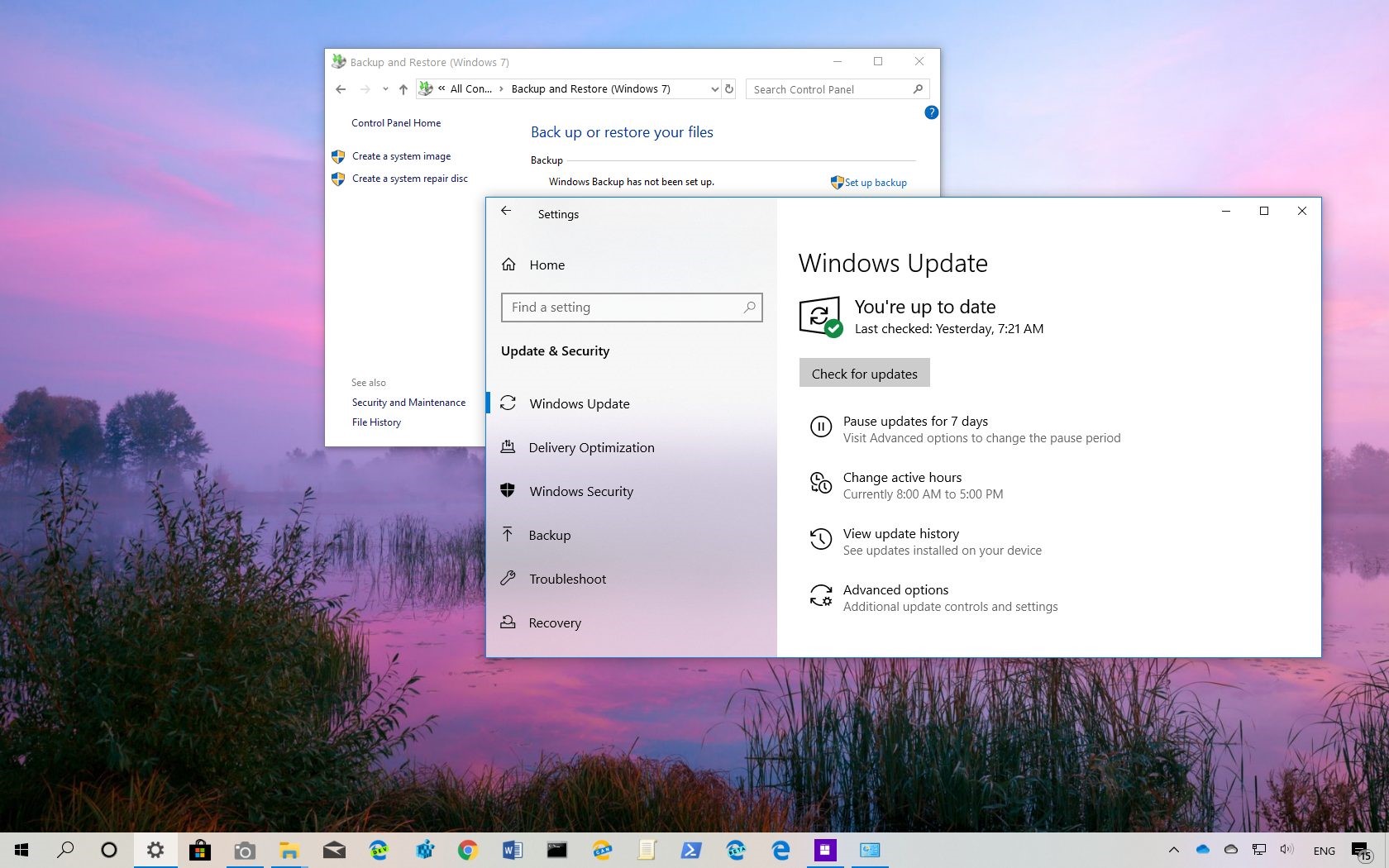Expand the address bar path dropdown
Viewport: 1389px width, 868px height.
(714, 89)
